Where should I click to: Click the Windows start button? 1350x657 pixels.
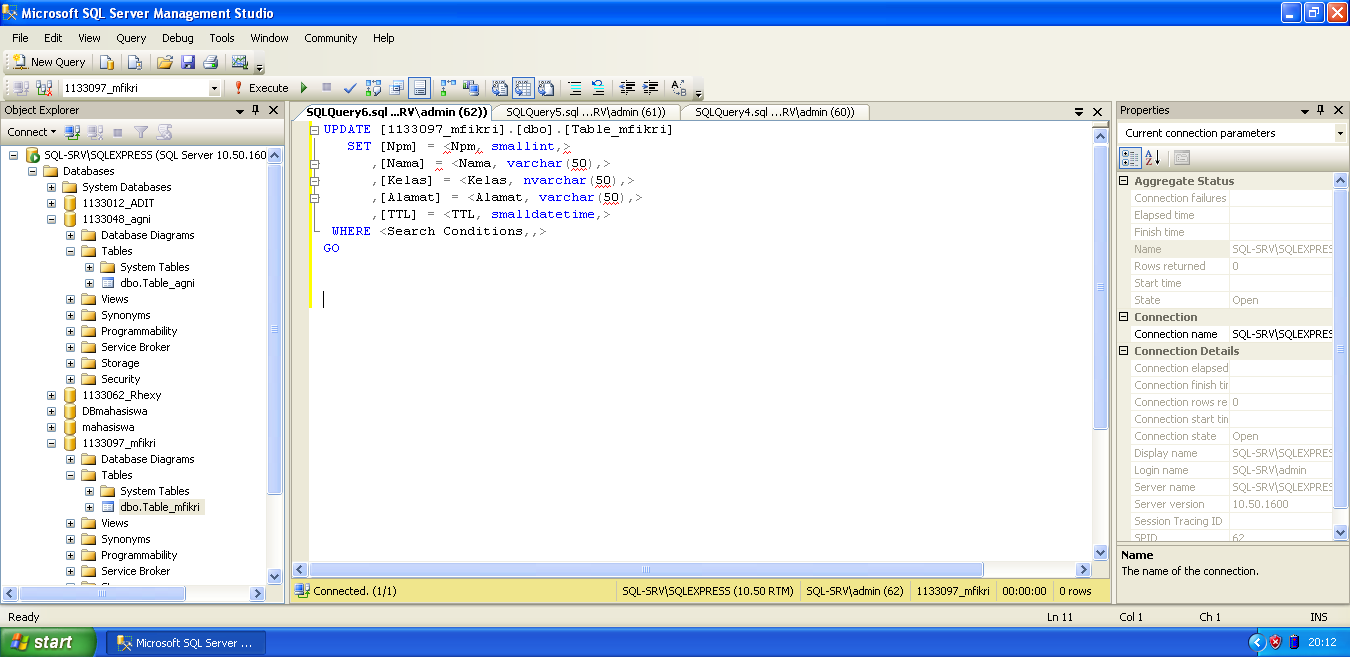click(x=48, y=642)
